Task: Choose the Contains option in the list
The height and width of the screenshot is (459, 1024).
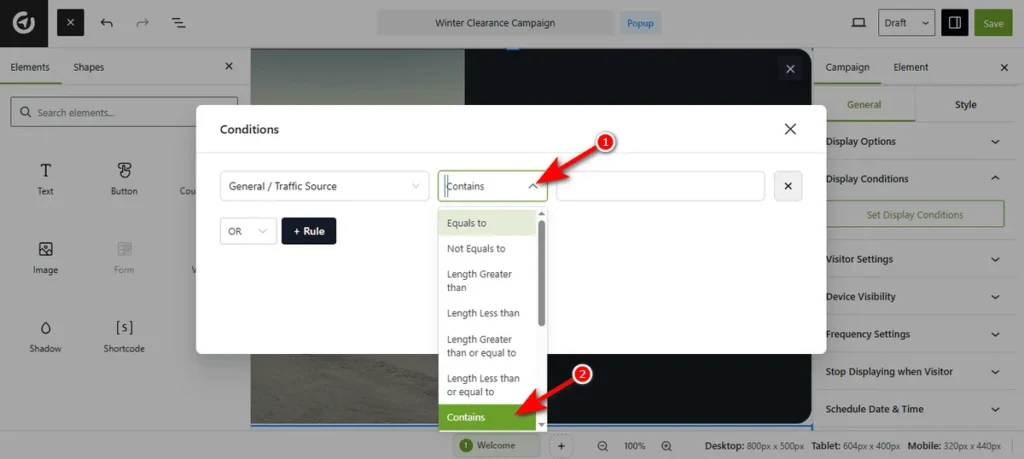Action: 487,417
